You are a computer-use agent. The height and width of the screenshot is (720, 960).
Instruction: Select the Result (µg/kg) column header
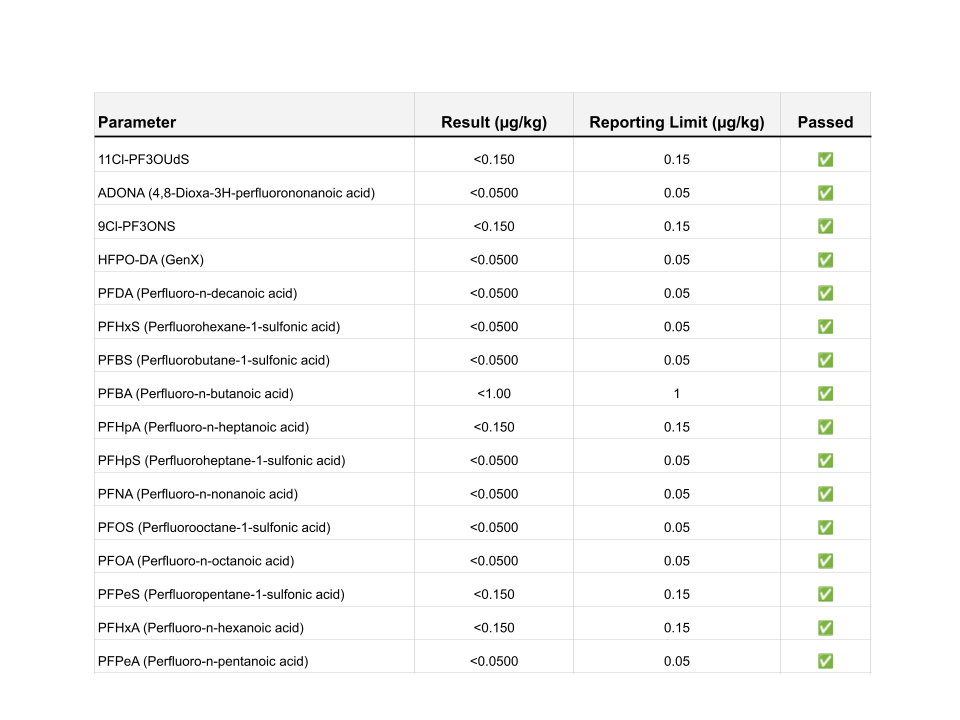(x=494, y=122)
